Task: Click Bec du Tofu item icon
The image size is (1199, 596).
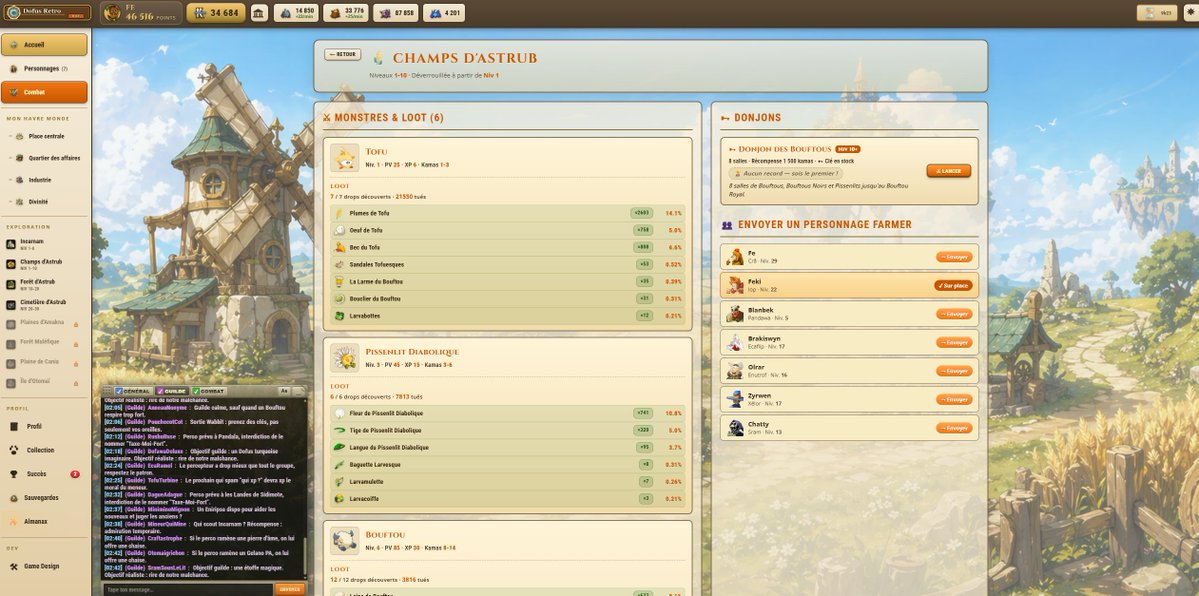Action: 340,247
